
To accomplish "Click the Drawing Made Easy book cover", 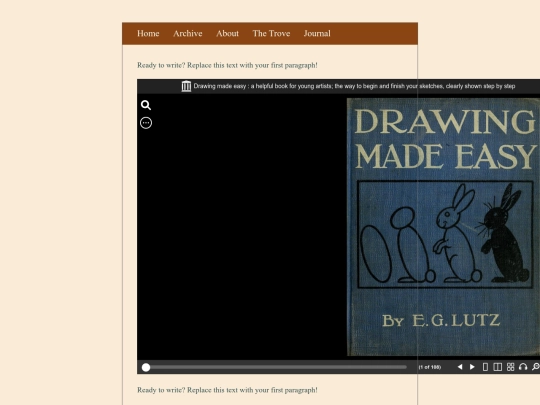I will point(443,227).
